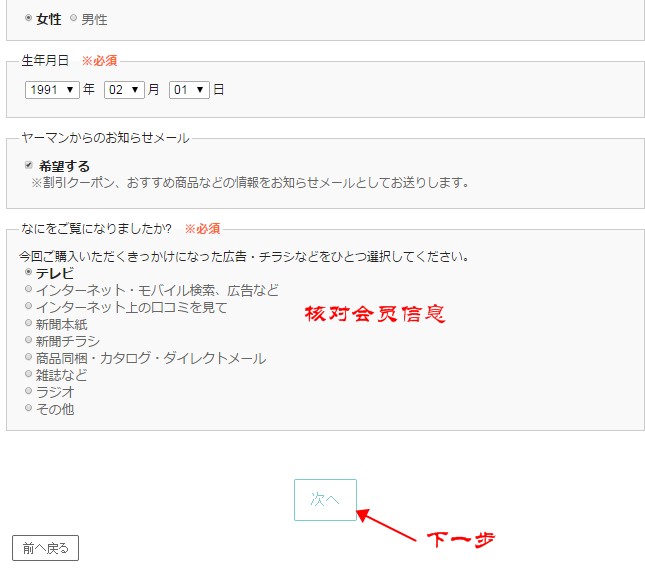Screen dimensions: 645x575
Task: Open the birth year dropdown showing 1991
Action: tap(52, 89)
